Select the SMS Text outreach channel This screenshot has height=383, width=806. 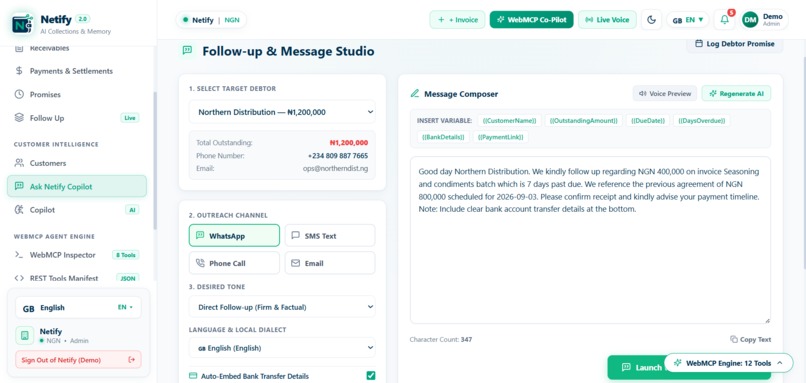[330, 235]
